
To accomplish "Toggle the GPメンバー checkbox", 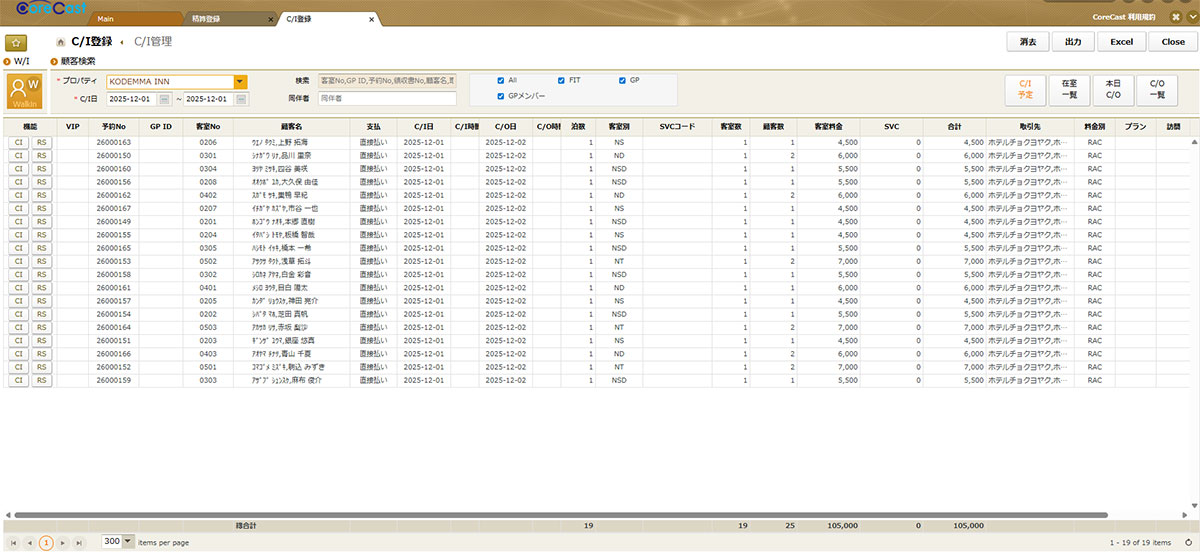I will [x=501, y=96].
